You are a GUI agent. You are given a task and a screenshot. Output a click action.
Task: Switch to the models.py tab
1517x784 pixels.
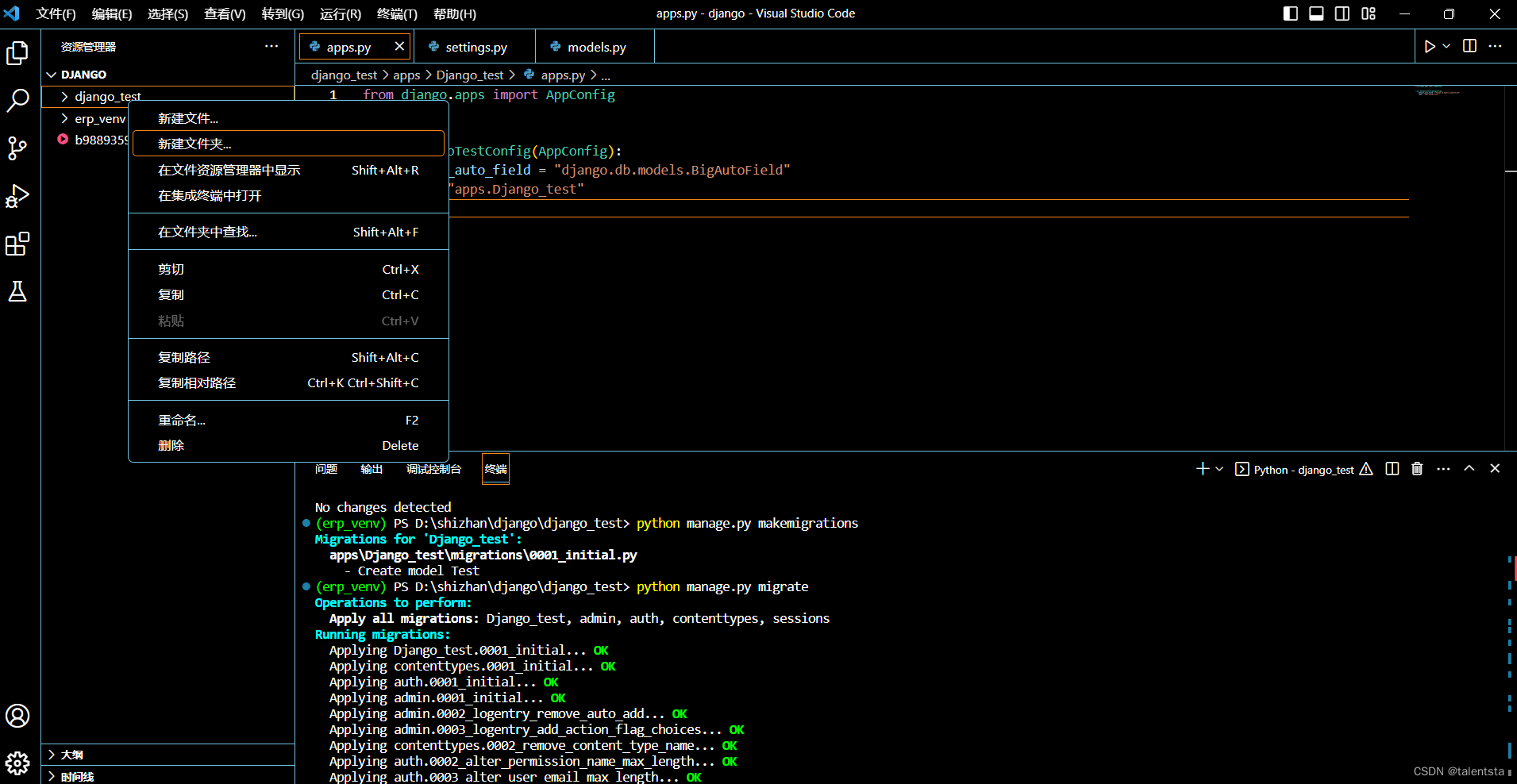[595, 47]
